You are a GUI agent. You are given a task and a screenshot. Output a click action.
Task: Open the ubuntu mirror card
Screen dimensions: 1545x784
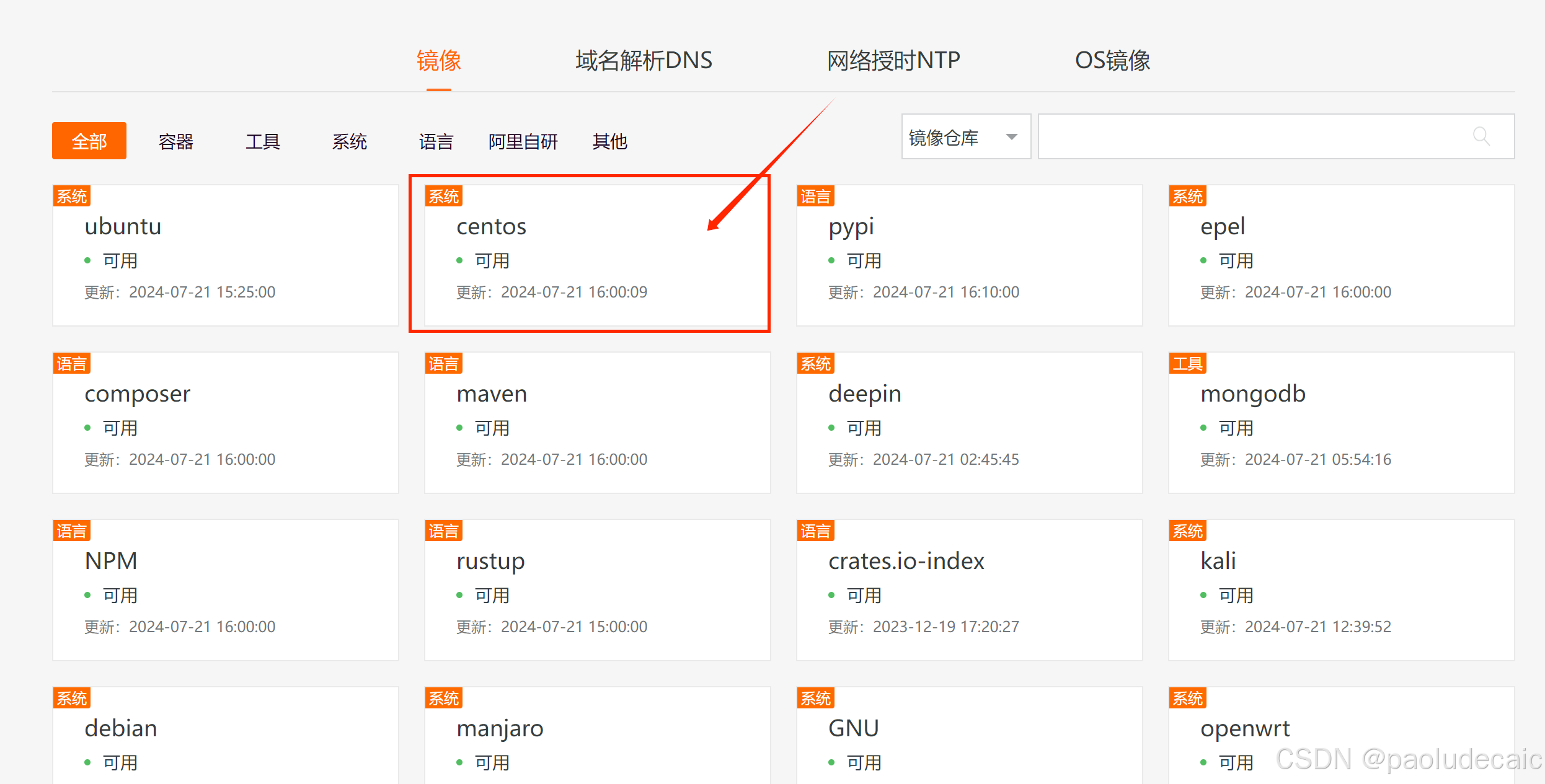226,255
